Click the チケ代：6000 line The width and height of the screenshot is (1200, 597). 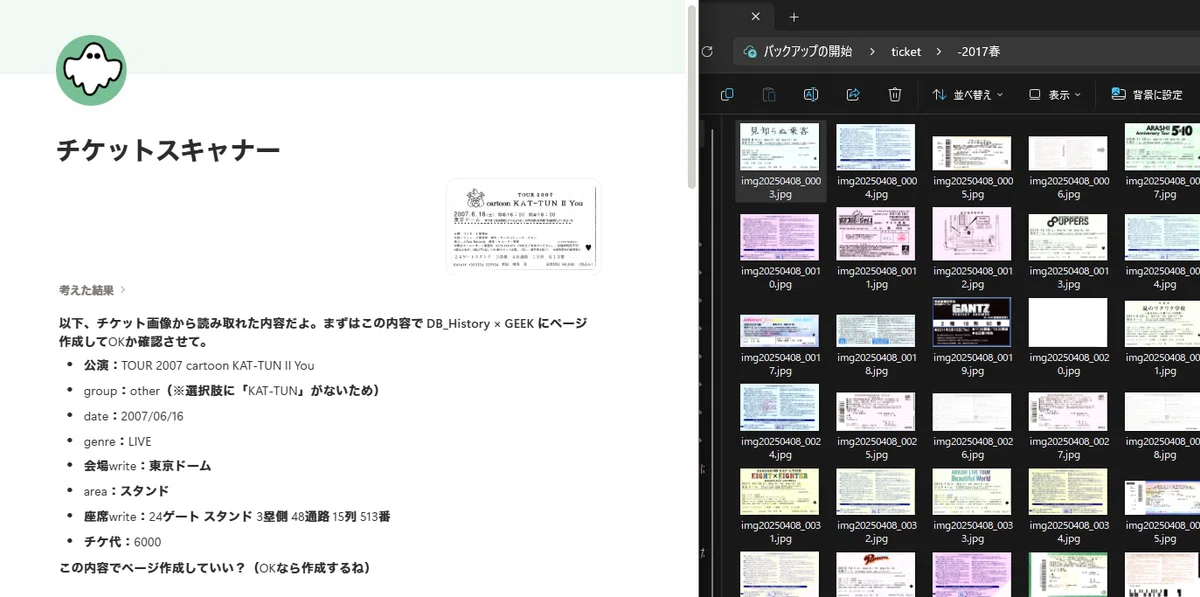coord(123,542)
